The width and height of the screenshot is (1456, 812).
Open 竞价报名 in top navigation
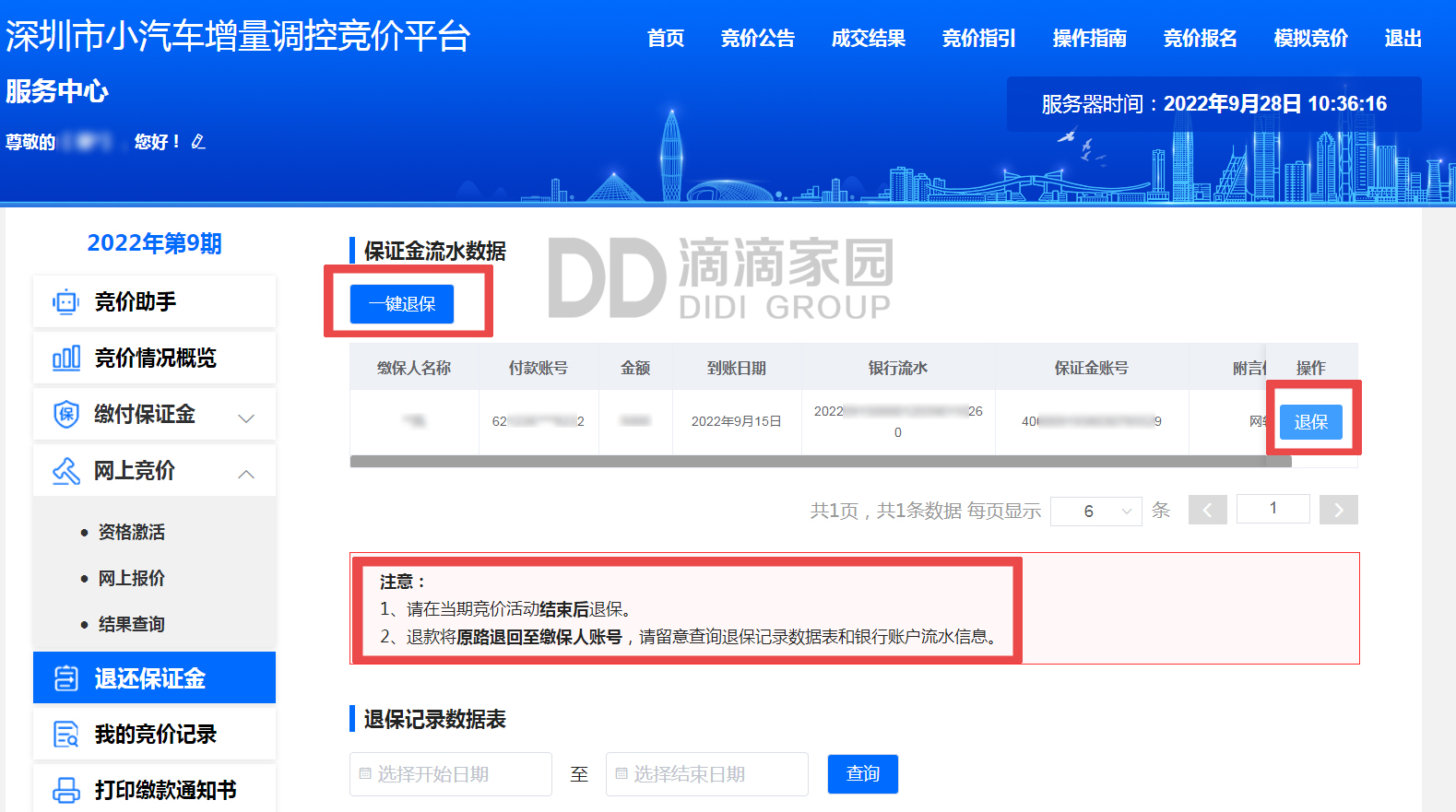point(1201,39)
